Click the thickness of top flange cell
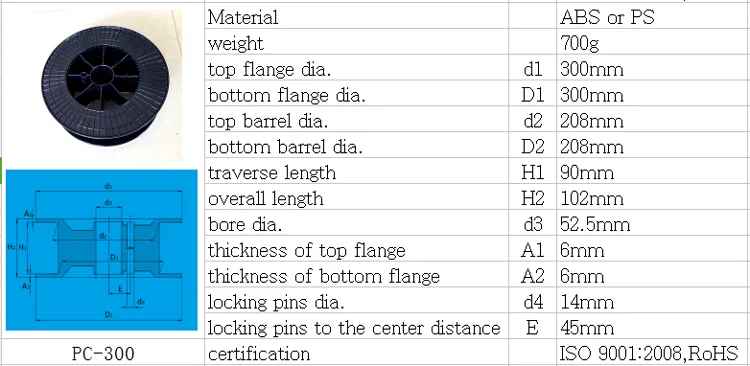The height and width of the screenshot is (366, 750). 357,250
